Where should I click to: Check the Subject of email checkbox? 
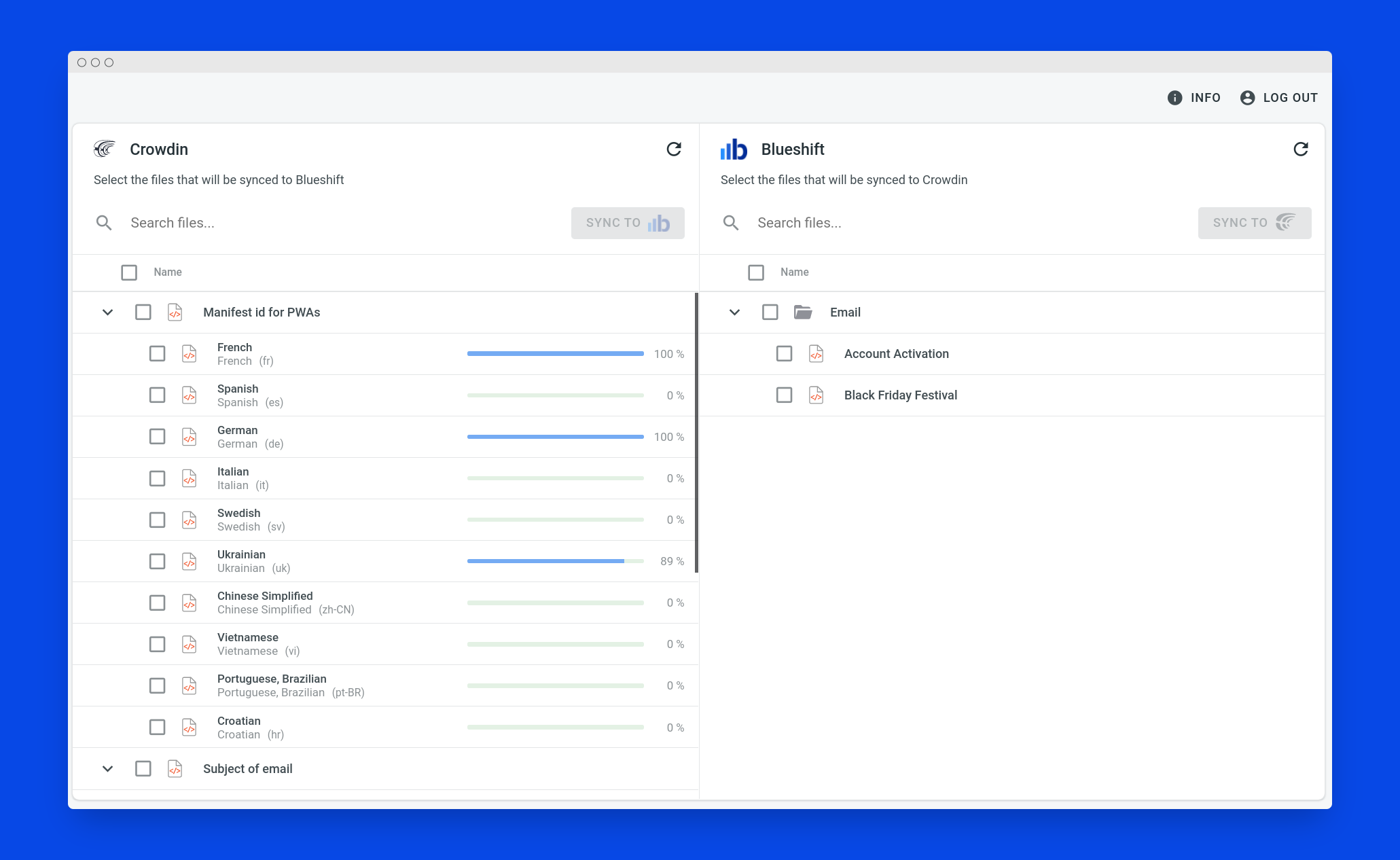[x=143, y=769]
